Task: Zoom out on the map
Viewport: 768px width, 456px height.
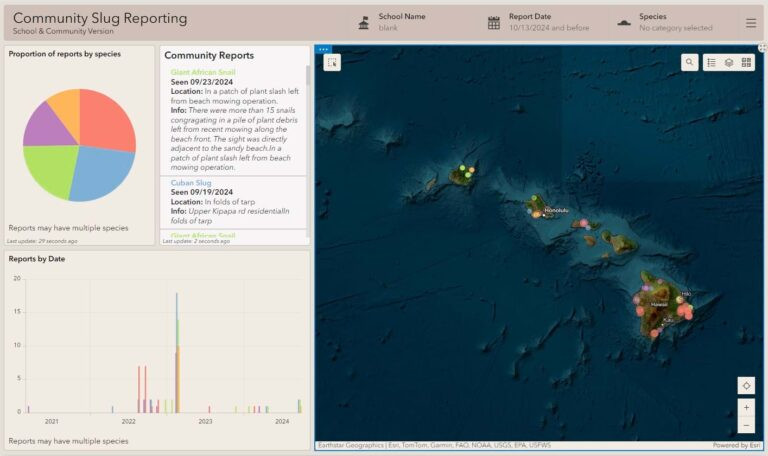Action: pos(746,425)
